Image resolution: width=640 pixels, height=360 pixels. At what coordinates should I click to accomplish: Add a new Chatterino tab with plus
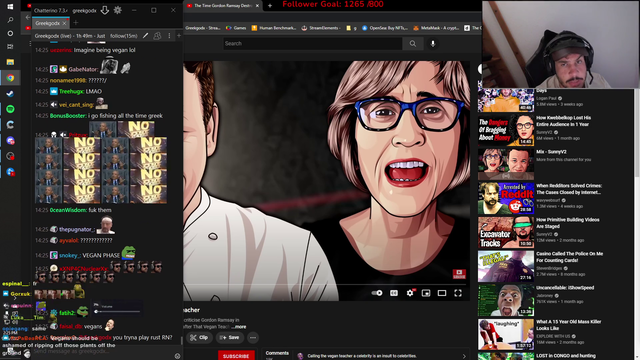[76, 23]
